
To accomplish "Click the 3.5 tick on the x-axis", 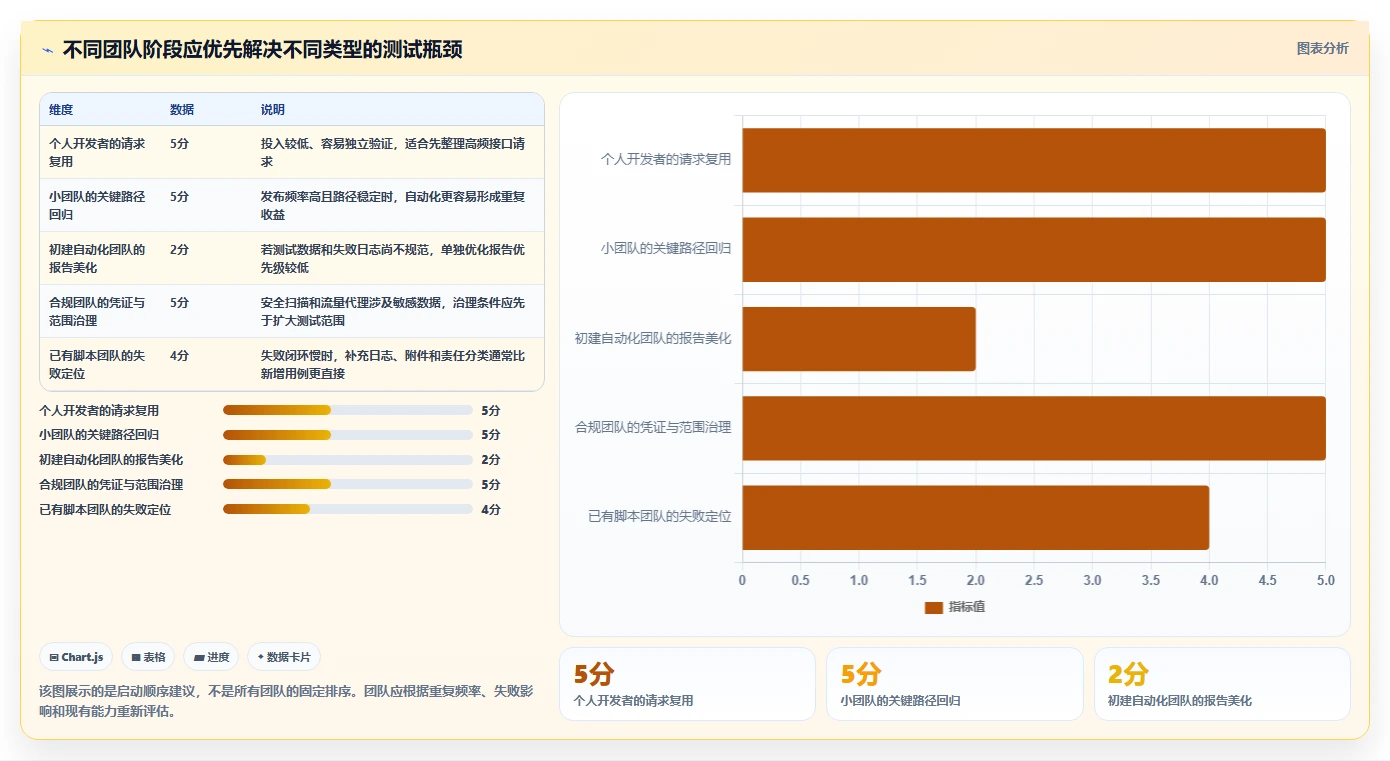I will click(1151, 580).
